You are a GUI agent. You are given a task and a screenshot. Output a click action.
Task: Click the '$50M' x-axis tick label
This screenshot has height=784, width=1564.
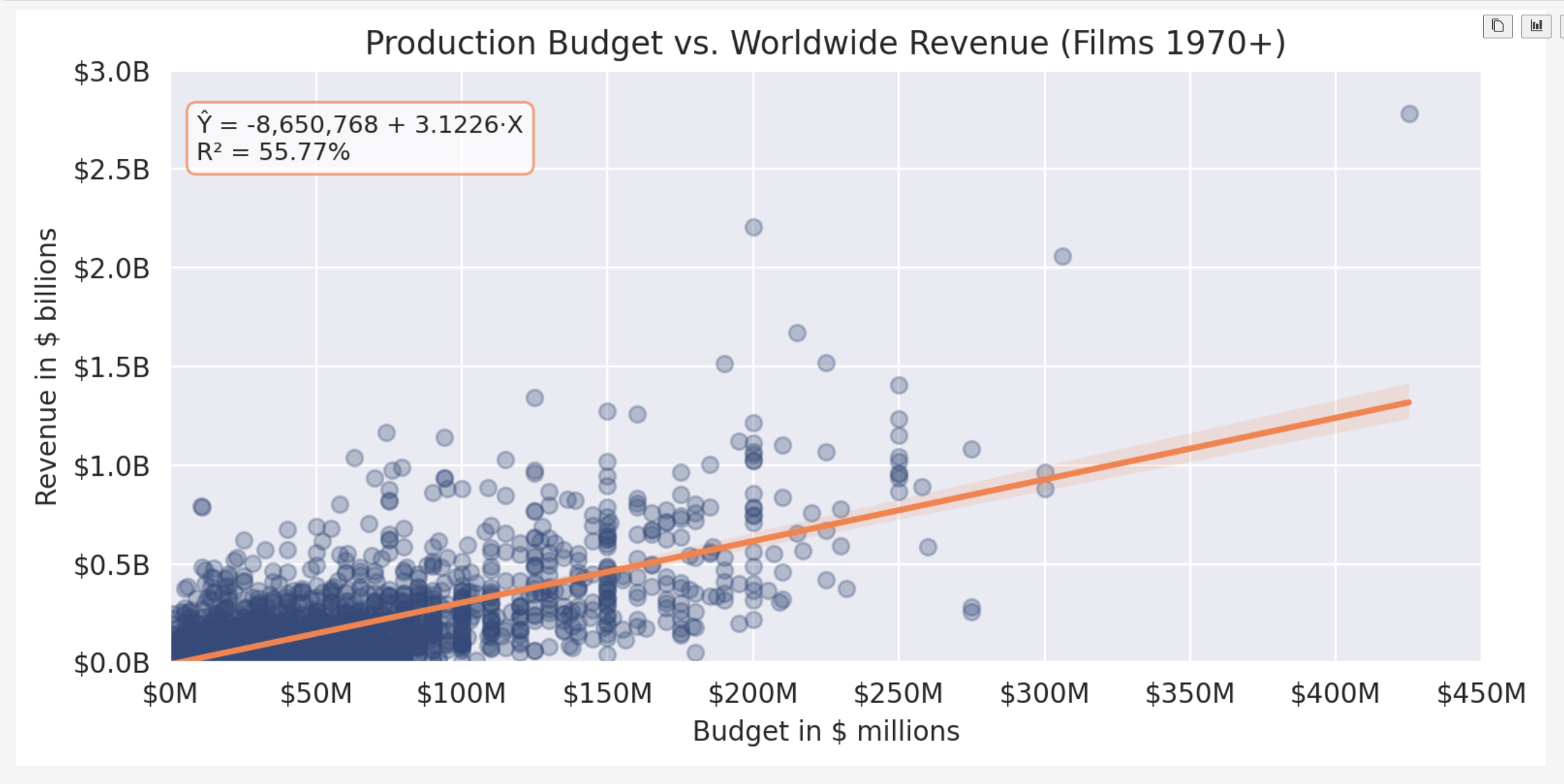click(316, 693)
